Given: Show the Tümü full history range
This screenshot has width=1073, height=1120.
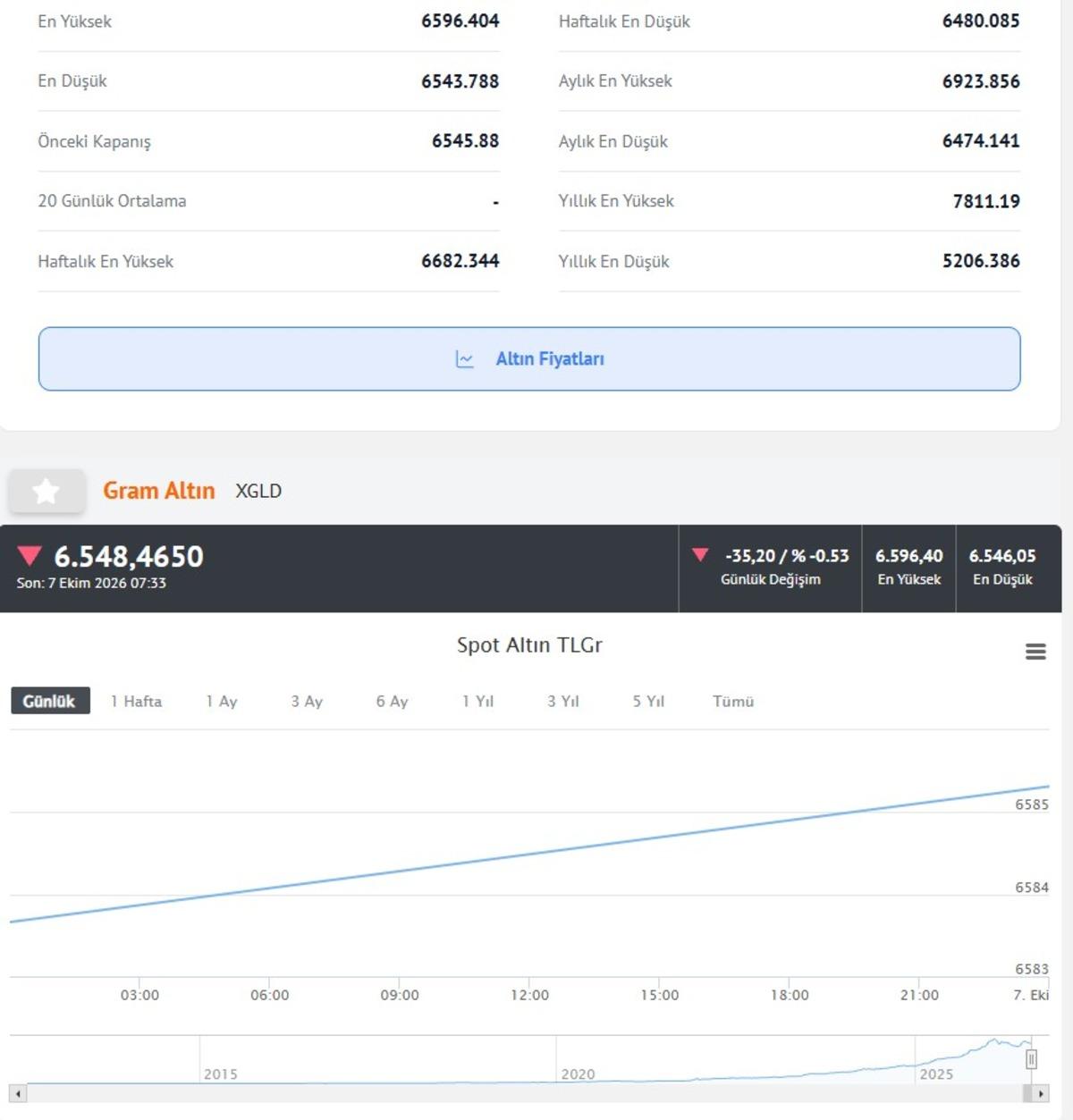Looking at the screenshot, I should coord(733,701).
